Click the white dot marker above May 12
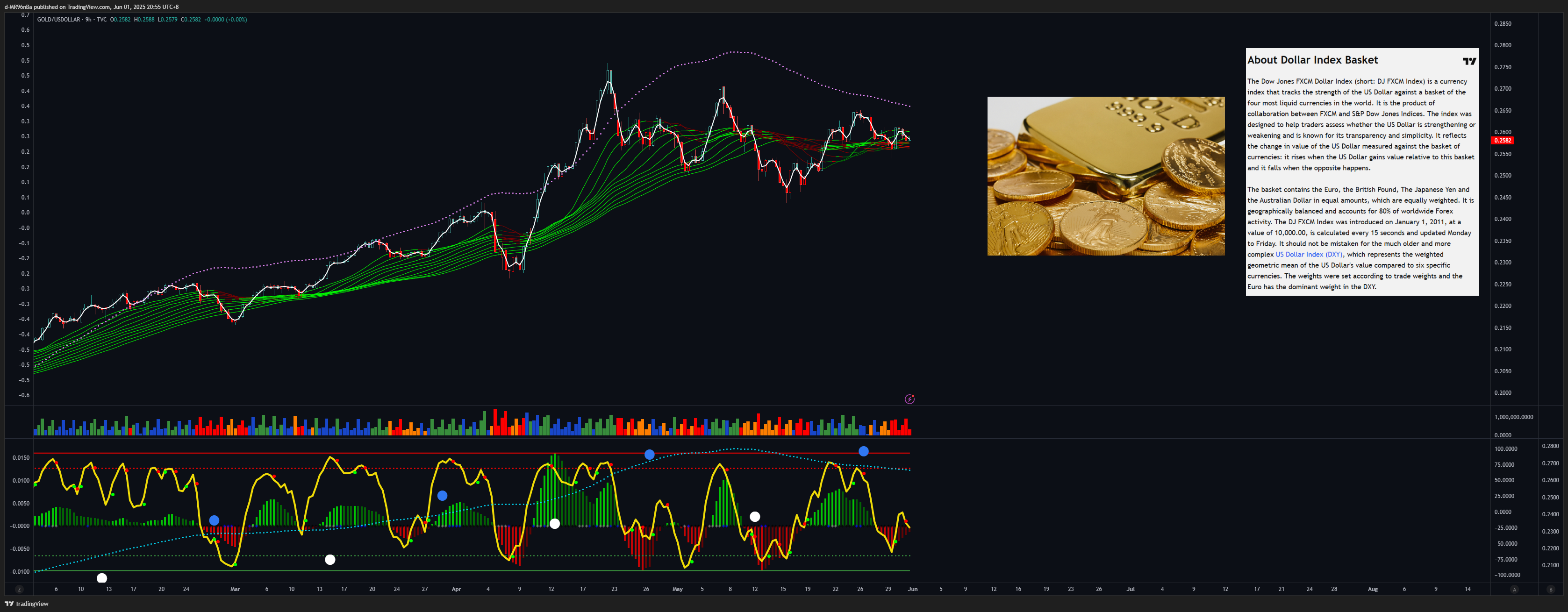This screenshot has height=612, width=1568. (755, 517)
